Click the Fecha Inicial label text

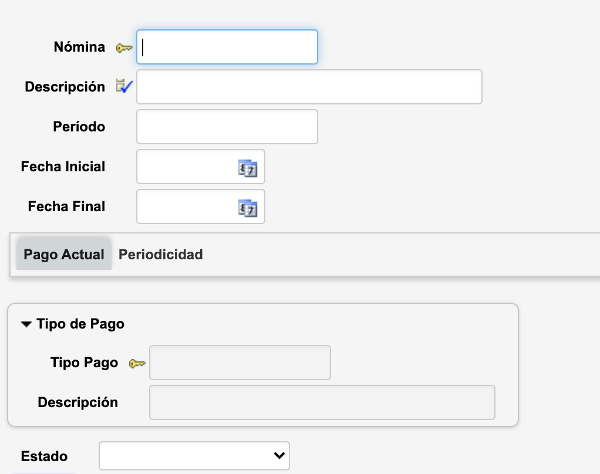[x=63, y=167]
